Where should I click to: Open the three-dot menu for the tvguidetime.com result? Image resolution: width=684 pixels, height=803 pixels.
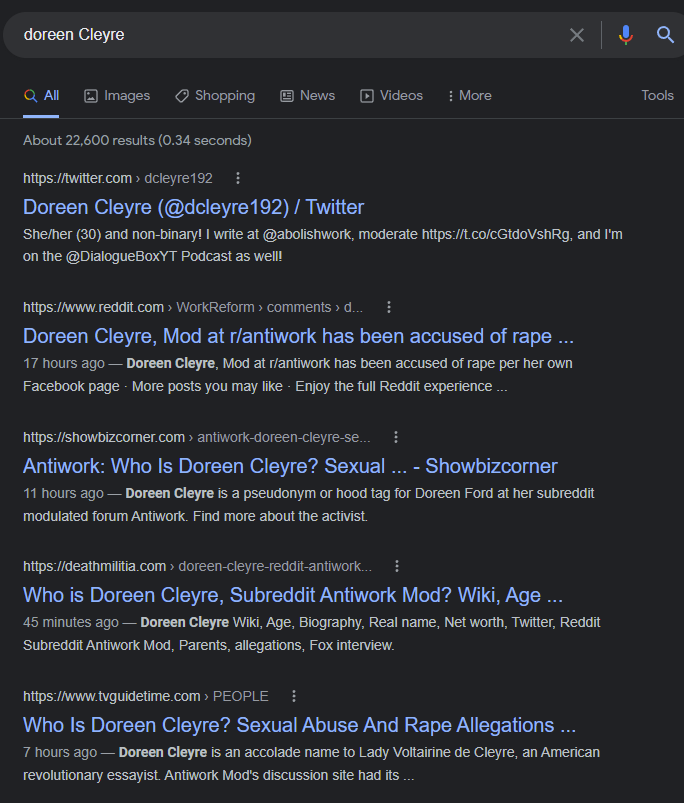point(294,696)
